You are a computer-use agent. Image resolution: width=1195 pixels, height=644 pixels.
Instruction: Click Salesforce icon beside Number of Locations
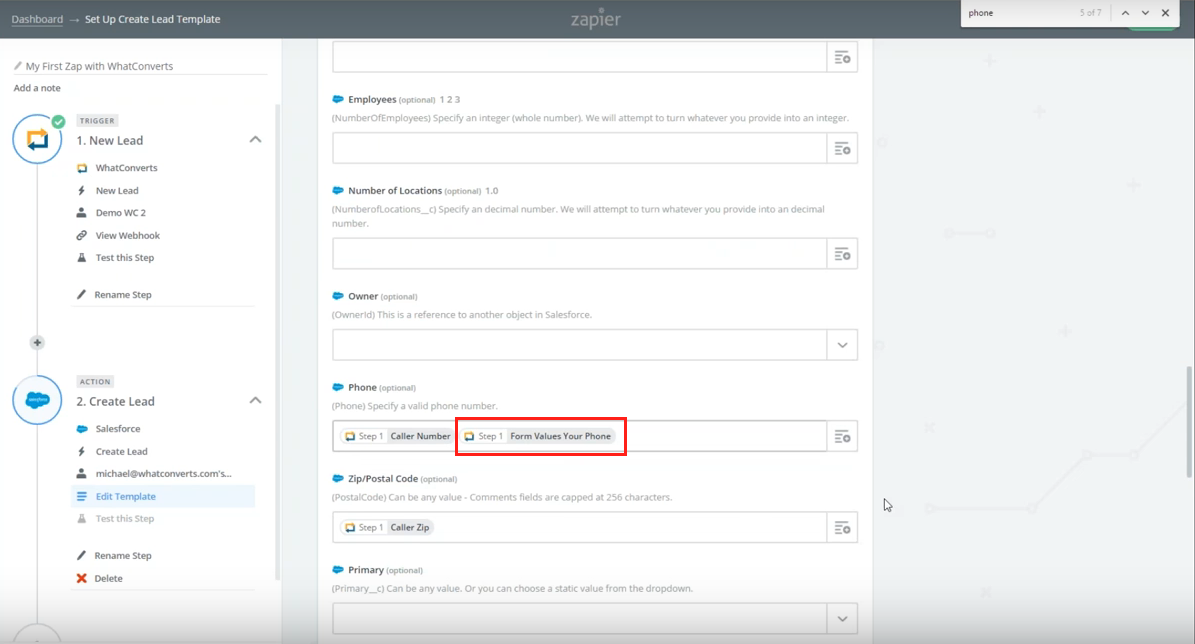point(338,191)
